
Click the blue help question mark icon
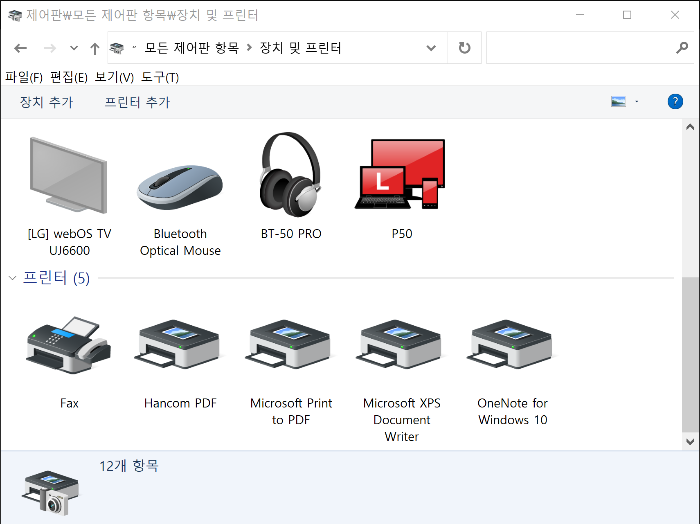[675, 102]
